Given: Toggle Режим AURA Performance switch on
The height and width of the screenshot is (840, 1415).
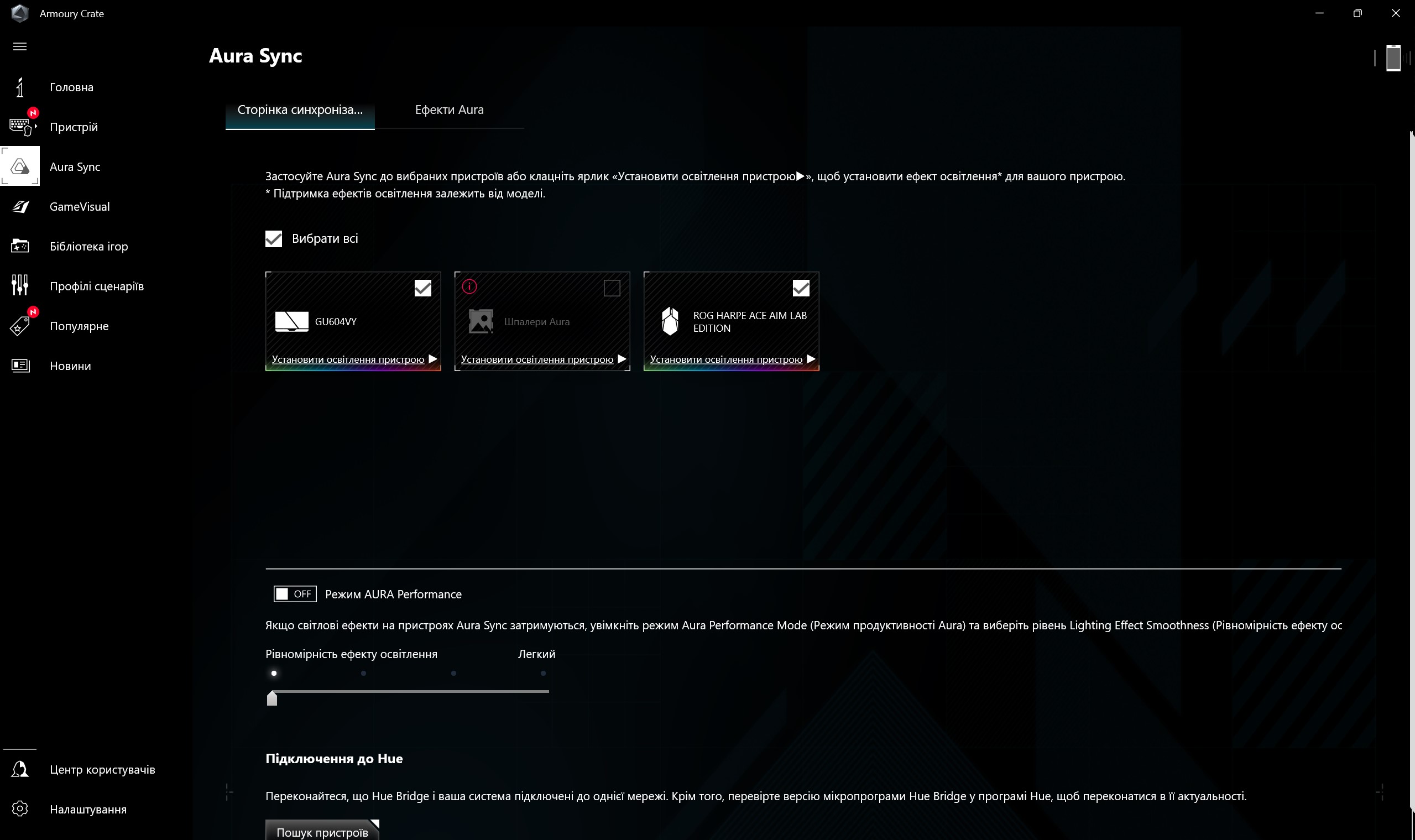Looking at the screenshot, I should point(295,594).
